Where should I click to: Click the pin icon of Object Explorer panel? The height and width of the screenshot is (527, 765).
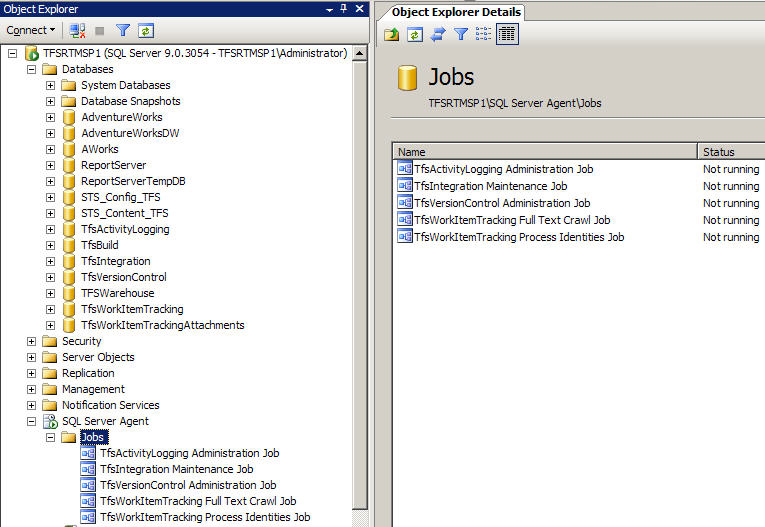(343, 8)
